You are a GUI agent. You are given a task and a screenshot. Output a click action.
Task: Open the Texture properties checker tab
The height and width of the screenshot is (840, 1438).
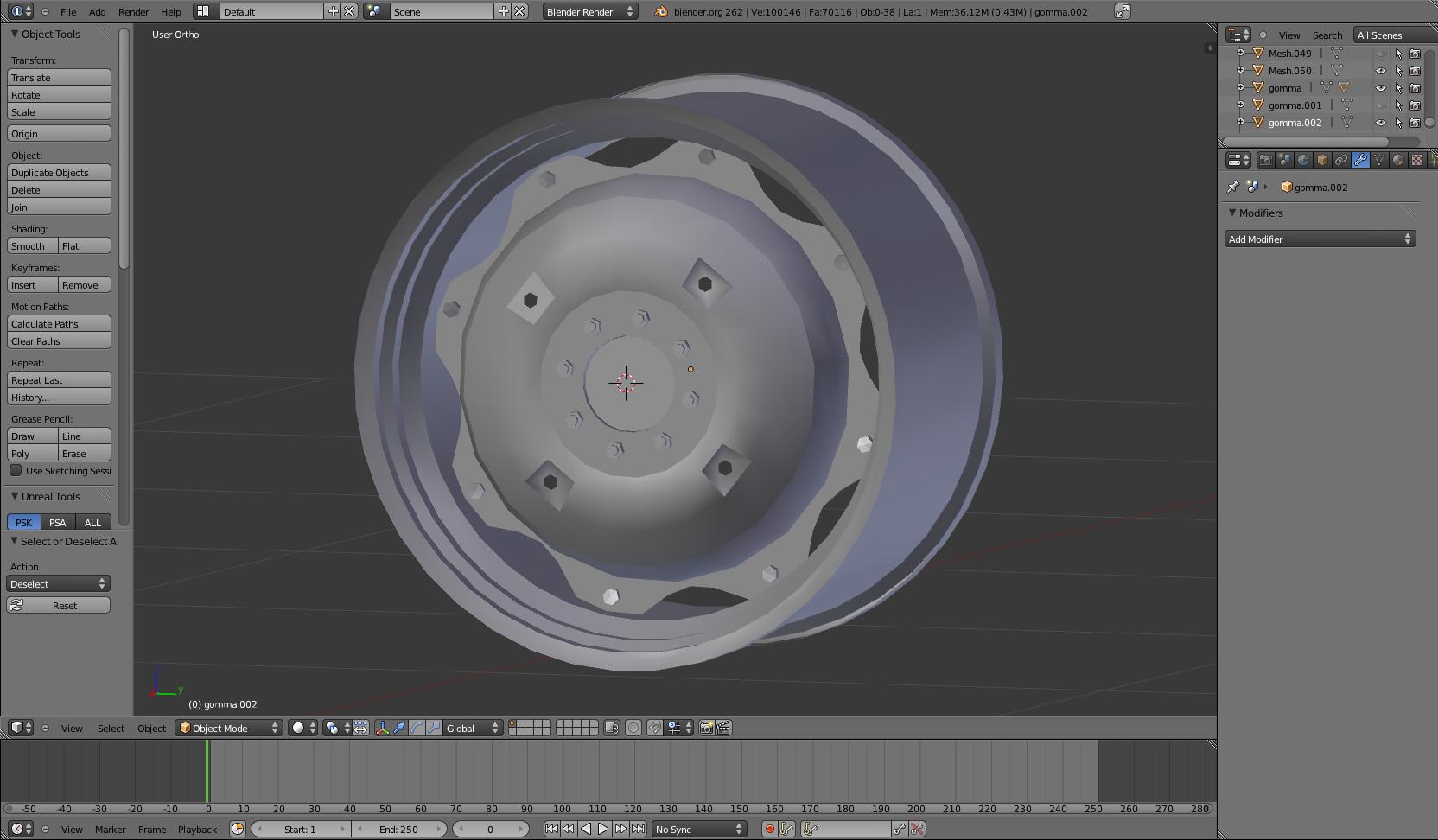[x=1417, y=160]
